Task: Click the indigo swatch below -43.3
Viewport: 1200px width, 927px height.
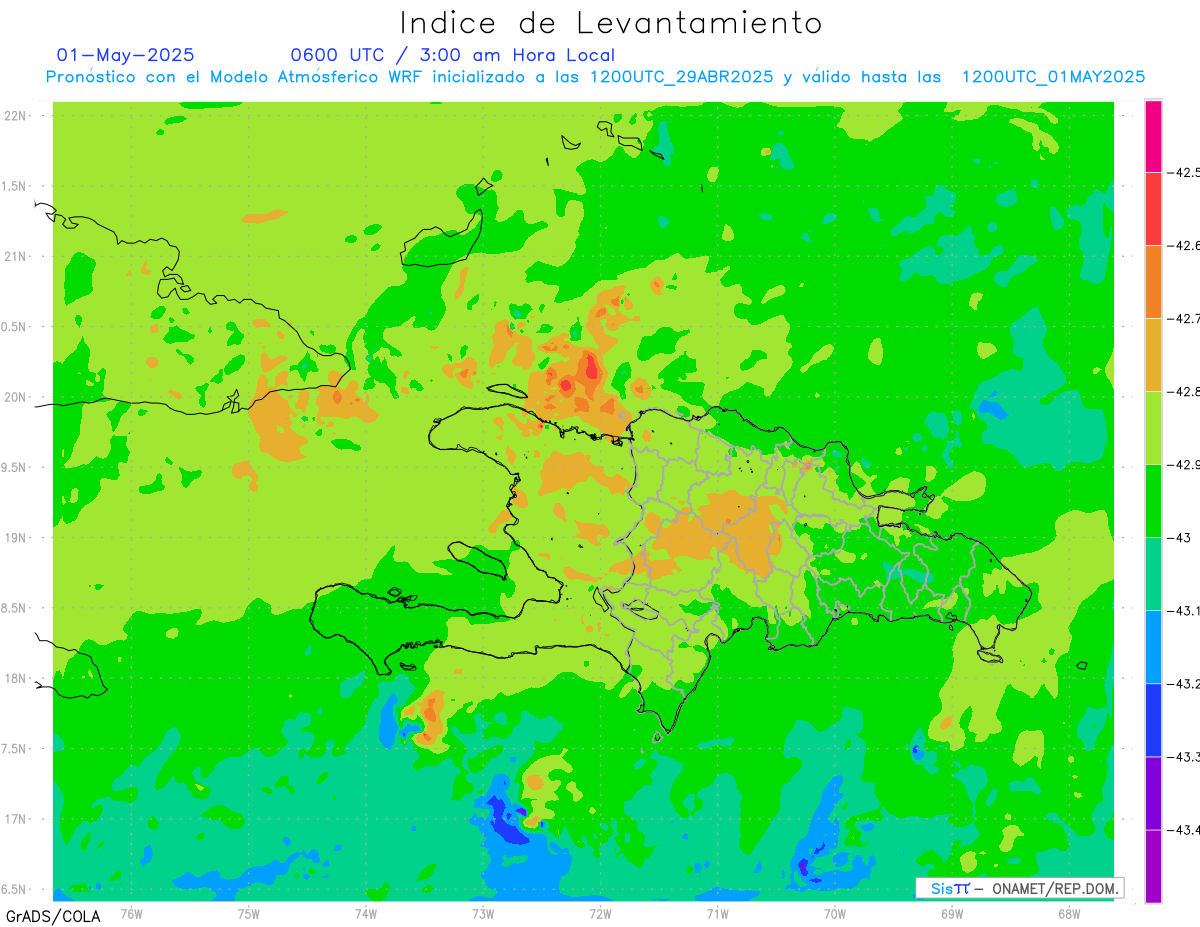Action: [x=1153, y=793]
